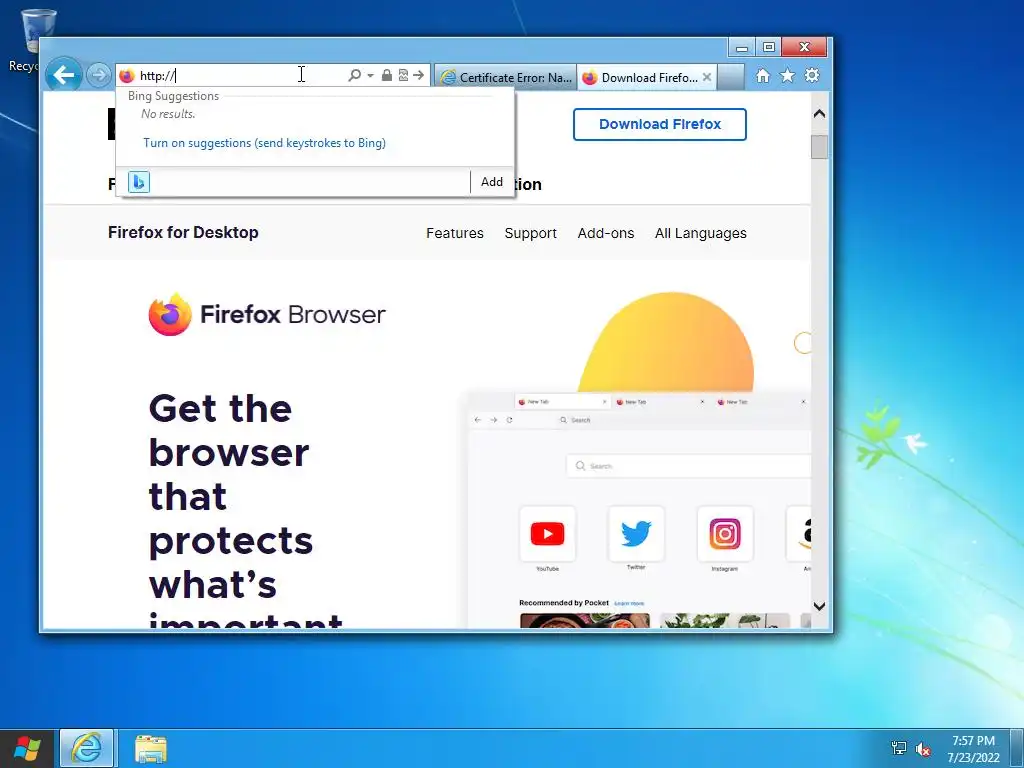Viewport: 1024px width, 768px height.
Task: Open the Features menu item
Action: (x=455, y=233)
